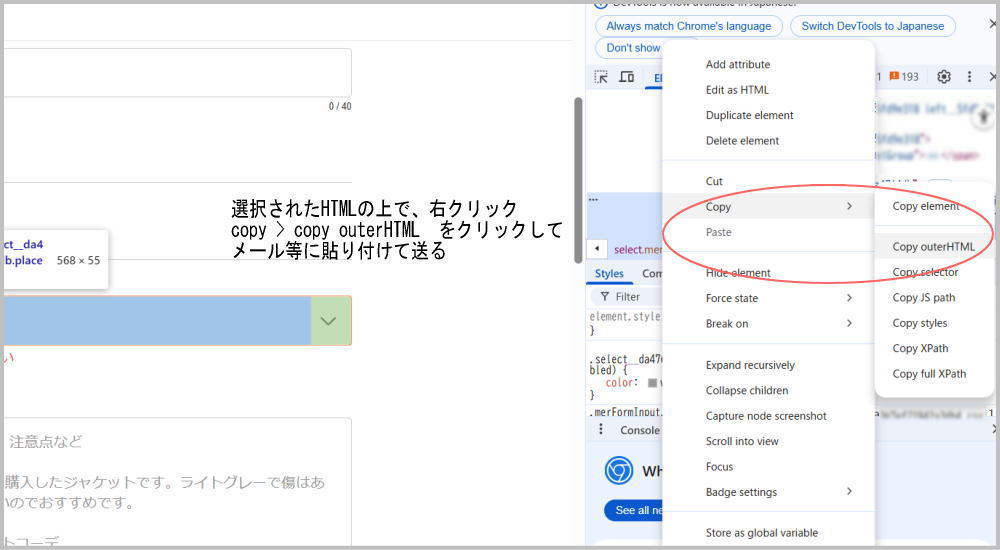
Task: Select Delete element
Action: 742,141
